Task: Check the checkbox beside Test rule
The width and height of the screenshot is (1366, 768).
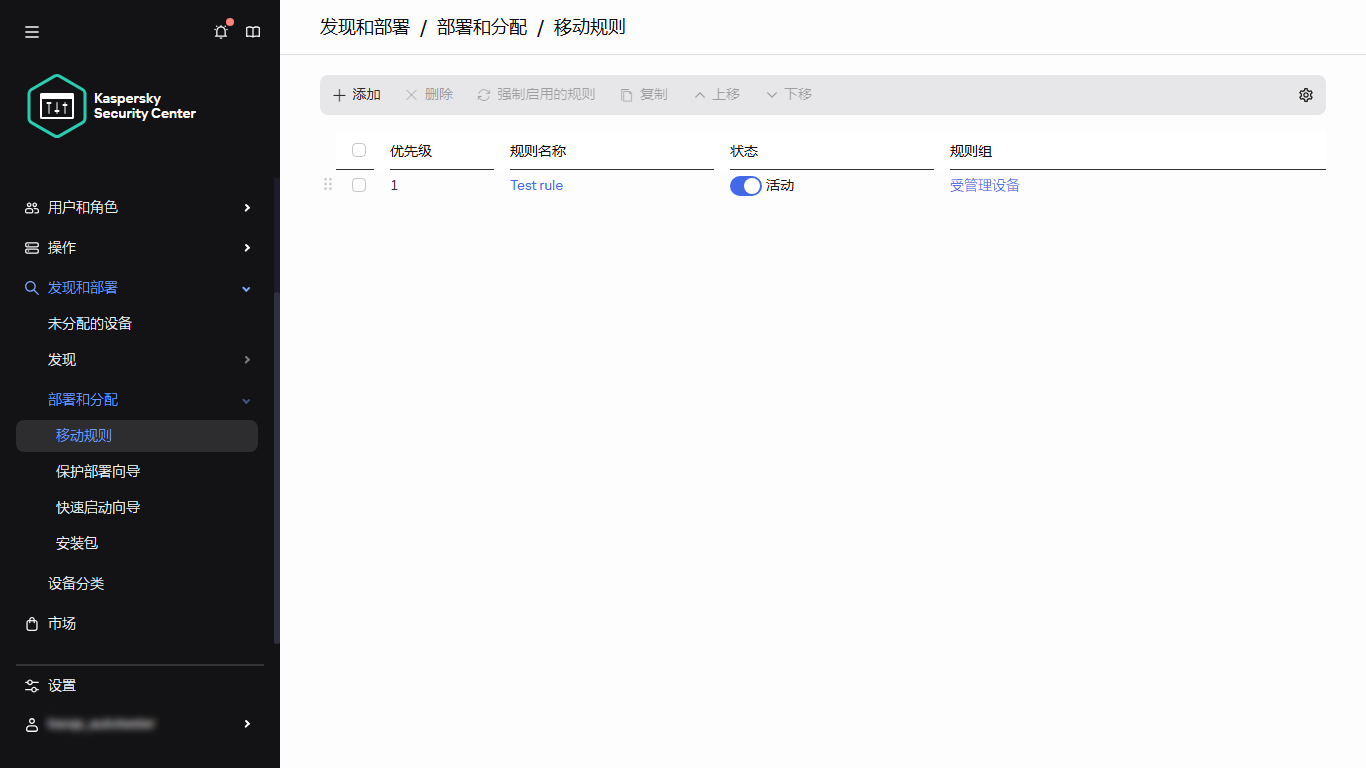Action: click(358, 185)
